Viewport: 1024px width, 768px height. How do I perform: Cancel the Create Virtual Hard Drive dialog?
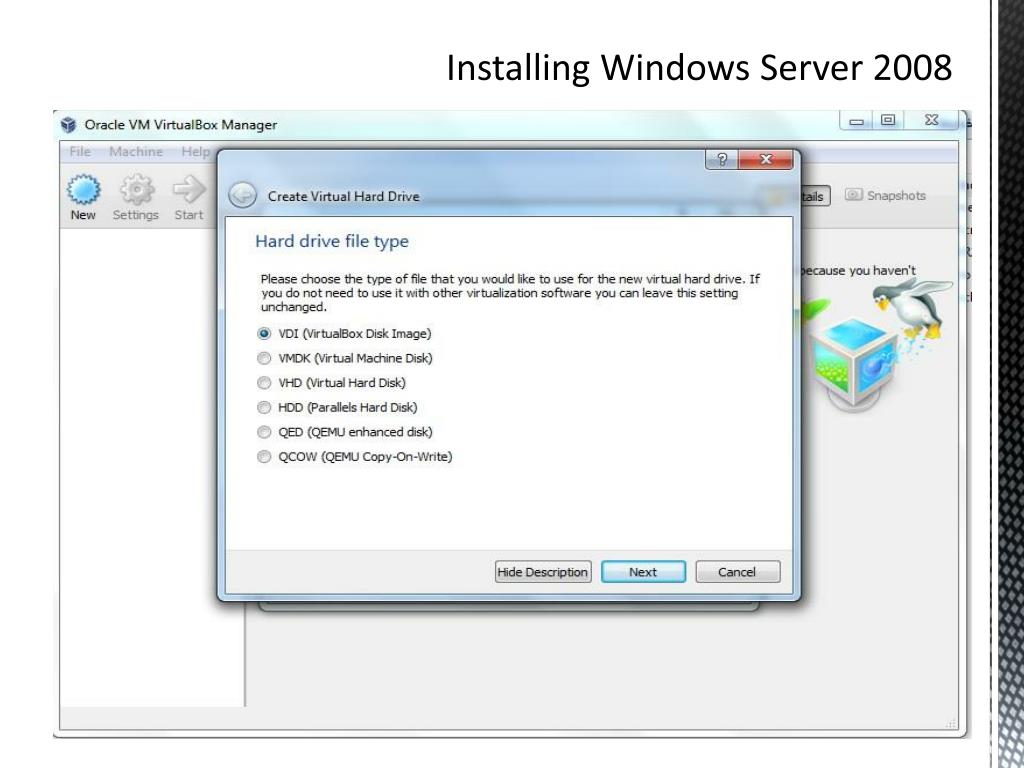737,572
